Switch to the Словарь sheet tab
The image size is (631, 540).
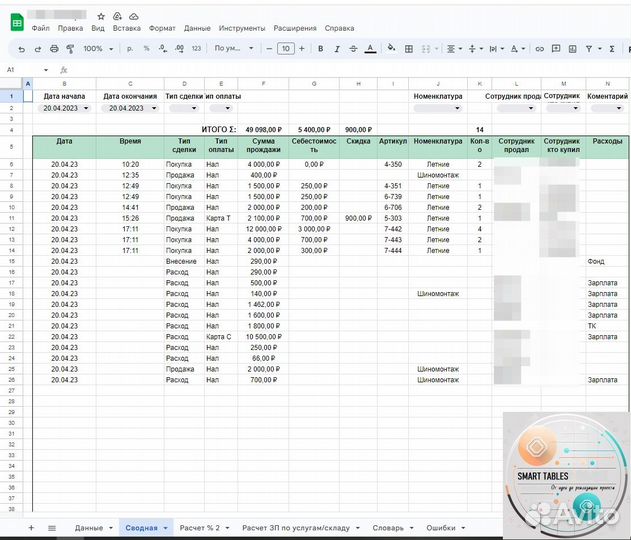coord(393,528)
